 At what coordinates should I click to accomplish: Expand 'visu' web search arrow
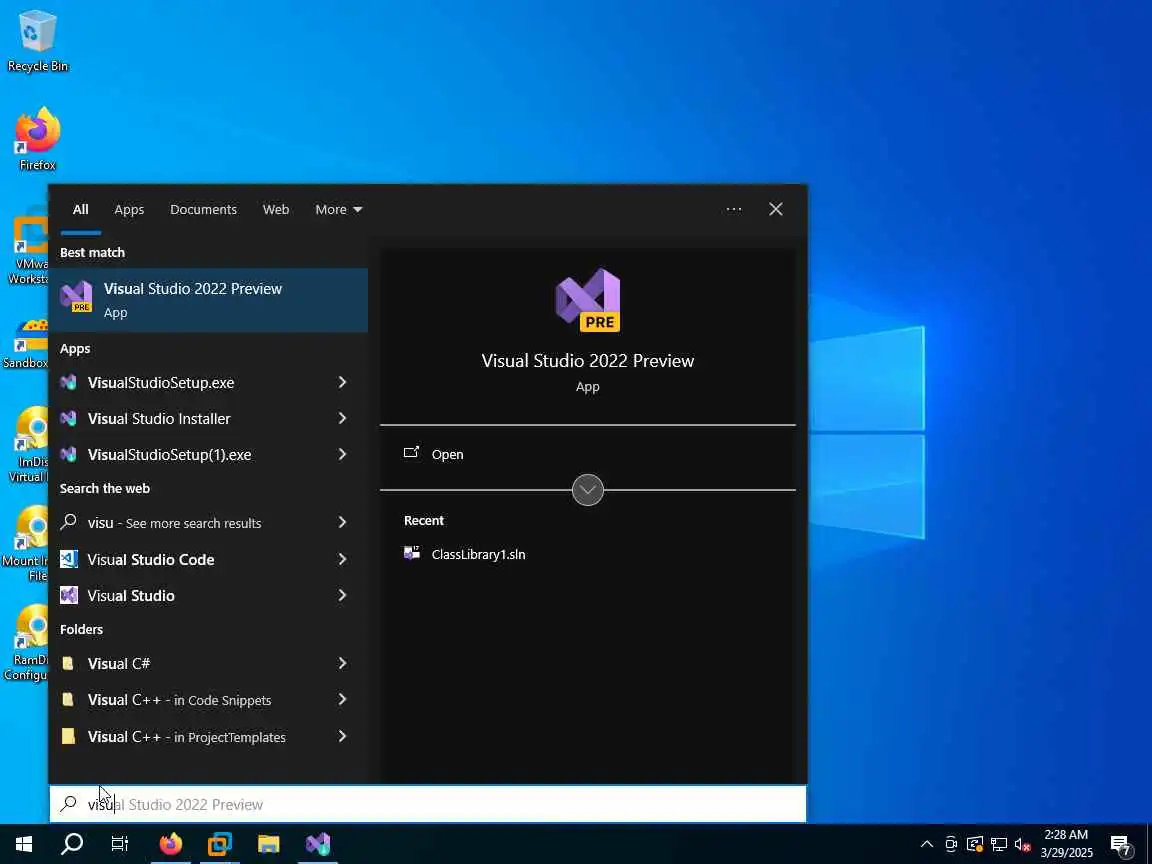coord(342,522)
